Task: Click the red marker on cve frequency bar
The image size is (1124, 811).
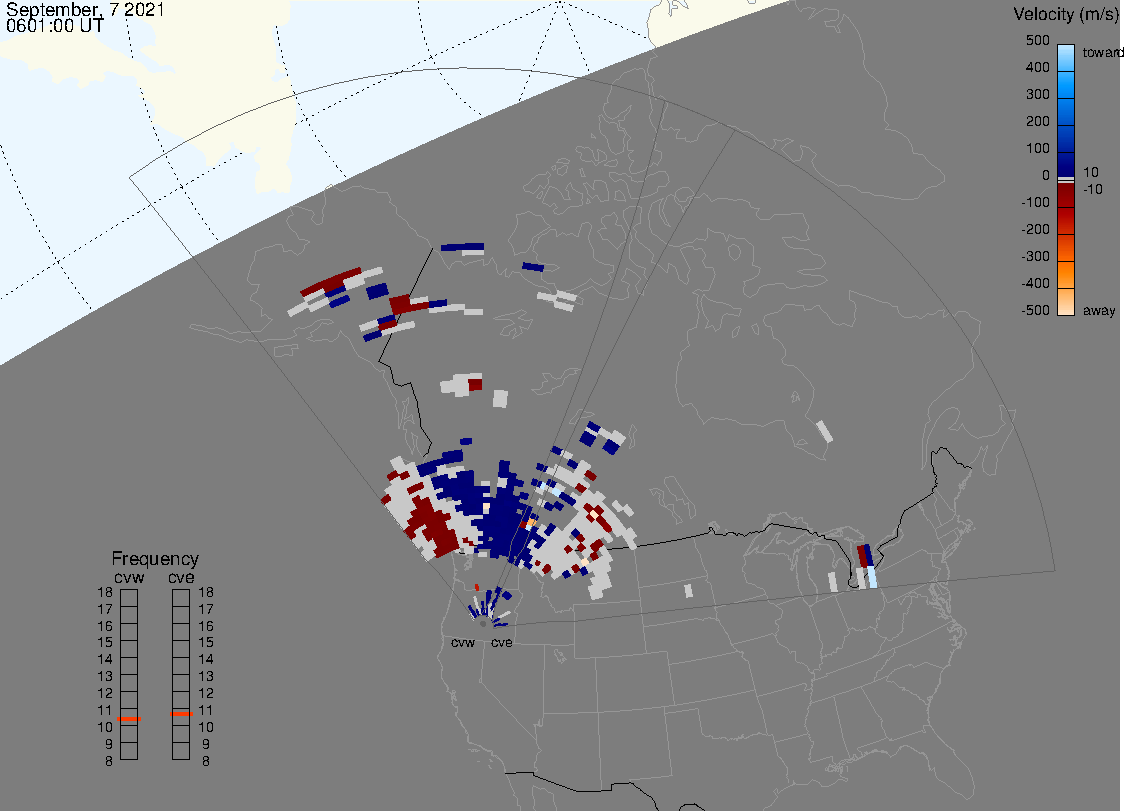Action: pyautogui.click(x=181, y=714)
